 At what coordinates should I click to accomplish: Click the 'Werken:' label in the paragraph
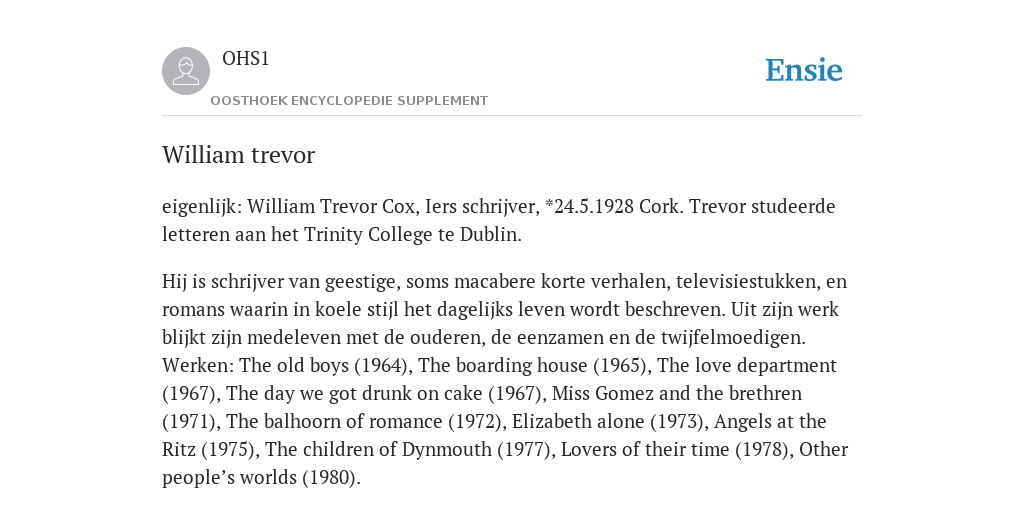pos(198,365)
